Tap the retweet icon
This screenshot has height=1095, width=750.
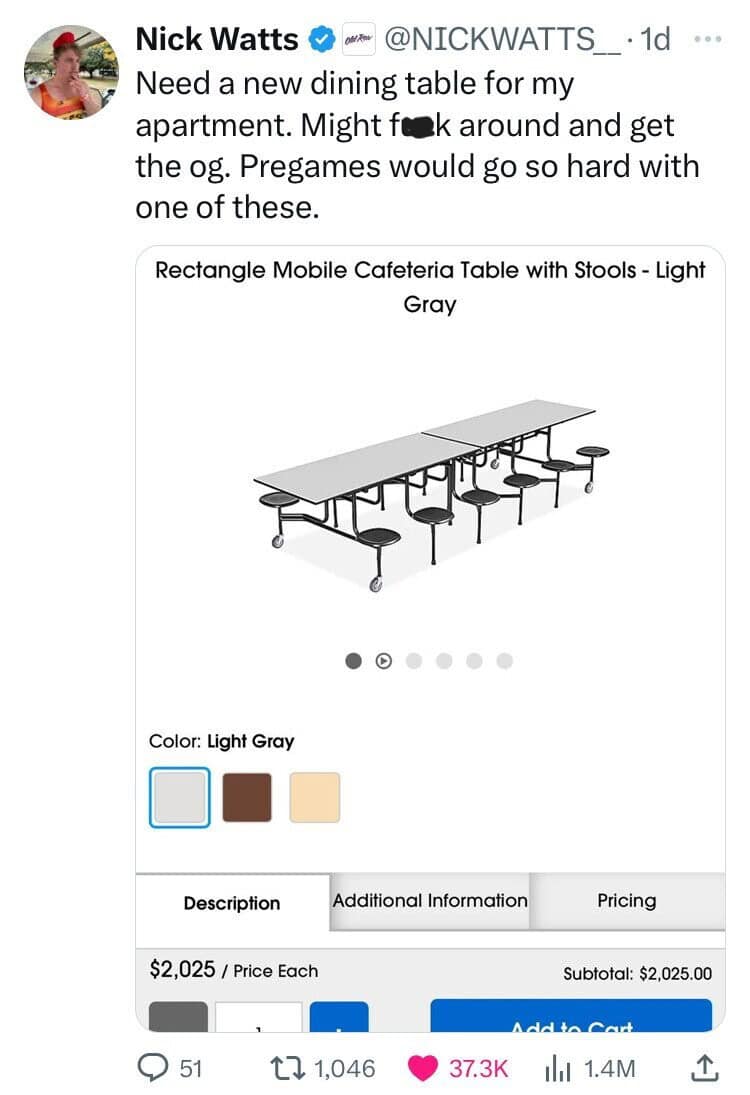pos(286,1068)
